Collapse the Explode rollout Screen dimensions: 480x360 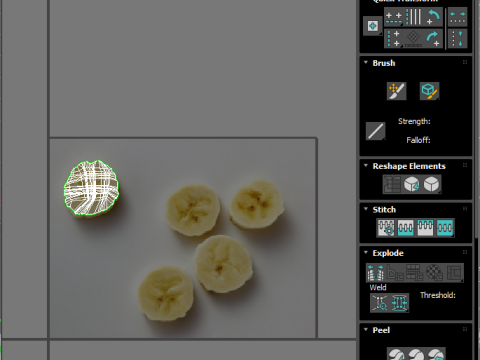pyautogui.click(x=366, y=252)
